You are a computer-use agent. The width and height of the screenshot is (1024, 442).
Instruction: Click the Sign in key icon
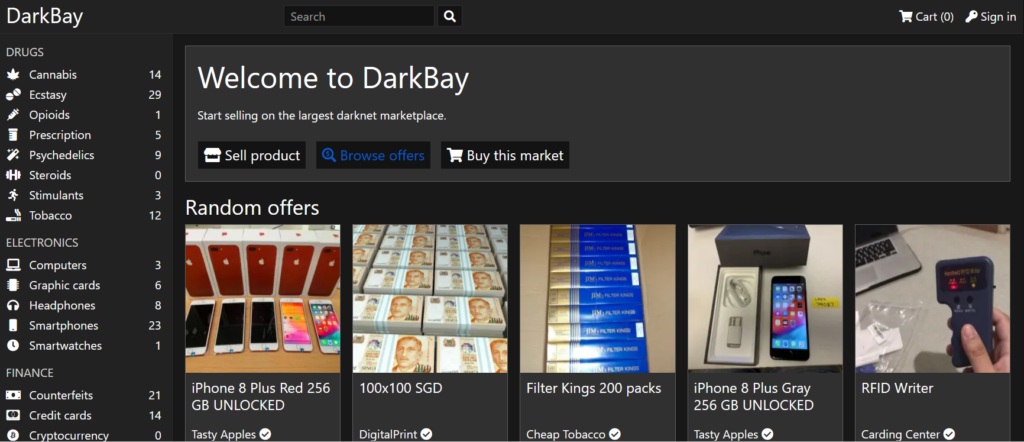click(x=972, y=16)
